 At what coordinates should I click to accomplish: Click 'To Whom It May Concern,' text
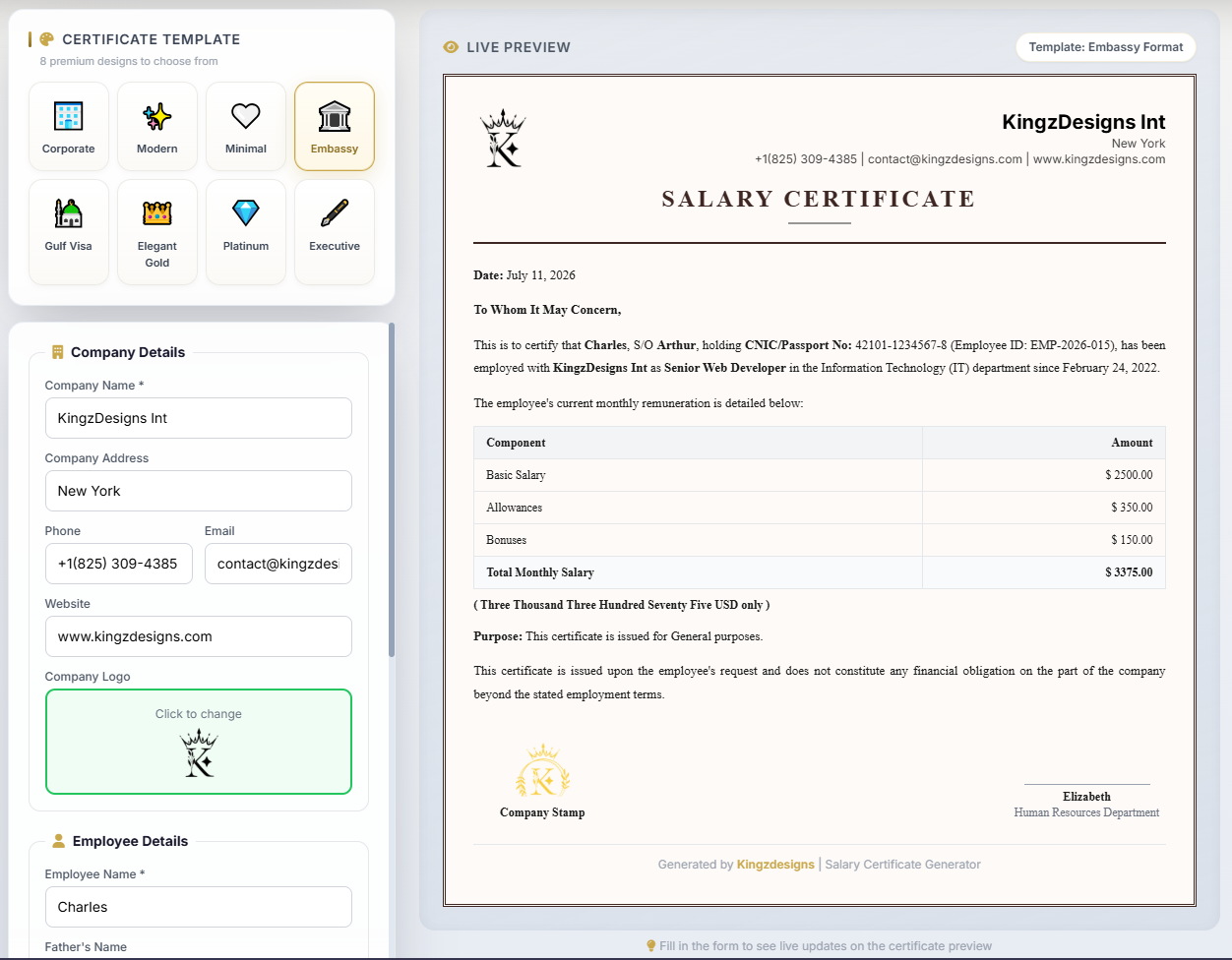(547, 310)
